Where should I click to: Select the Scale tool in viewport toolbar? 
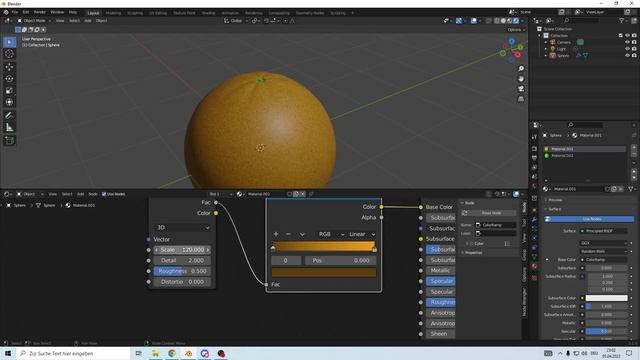(9, 90)
